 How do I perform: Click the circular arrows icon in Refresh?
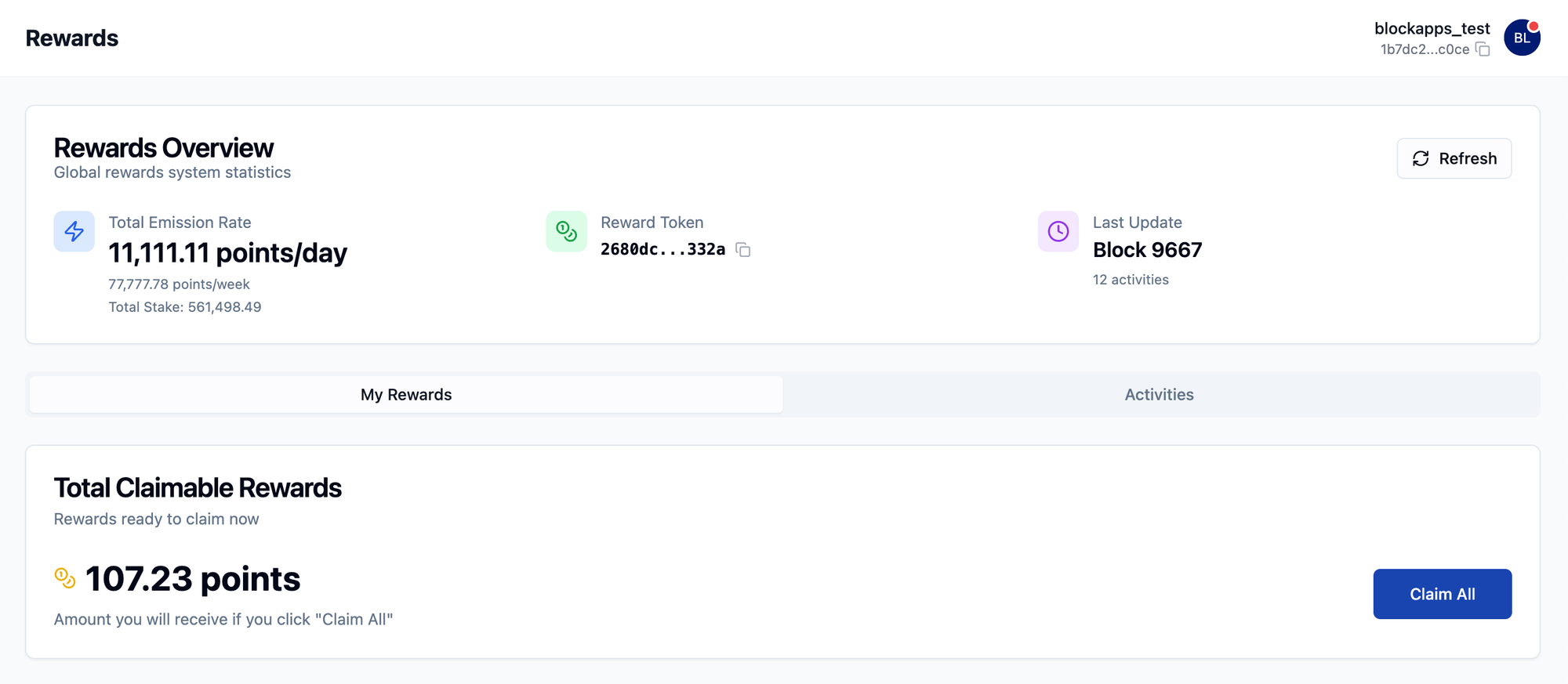click(x=1421, y=159)
